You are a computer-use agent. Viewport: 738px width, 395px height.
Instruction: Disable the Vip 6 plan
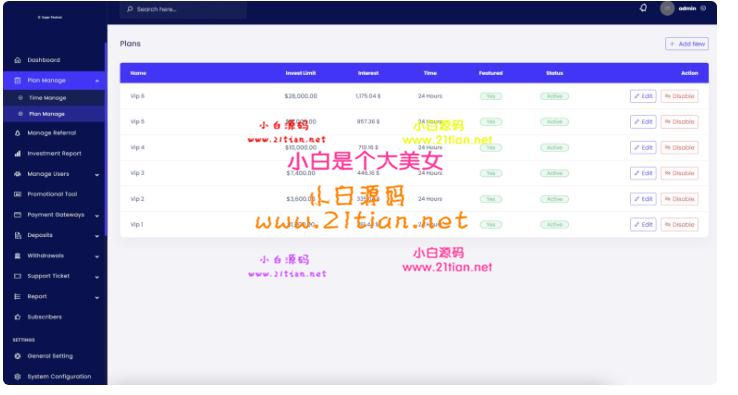pos(679,96)
